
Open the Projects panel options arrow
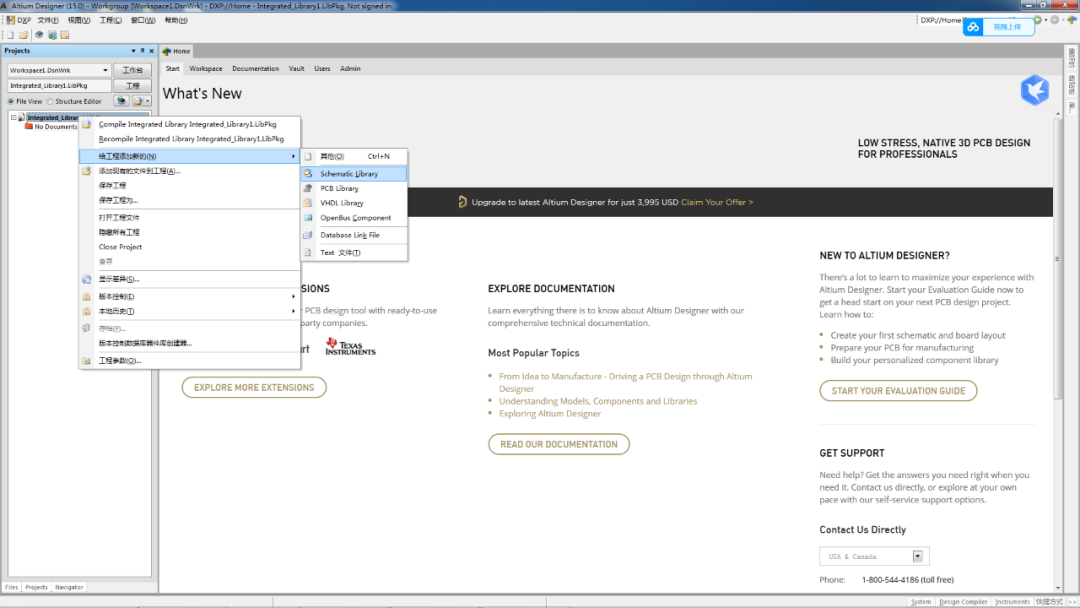point(134,51)
